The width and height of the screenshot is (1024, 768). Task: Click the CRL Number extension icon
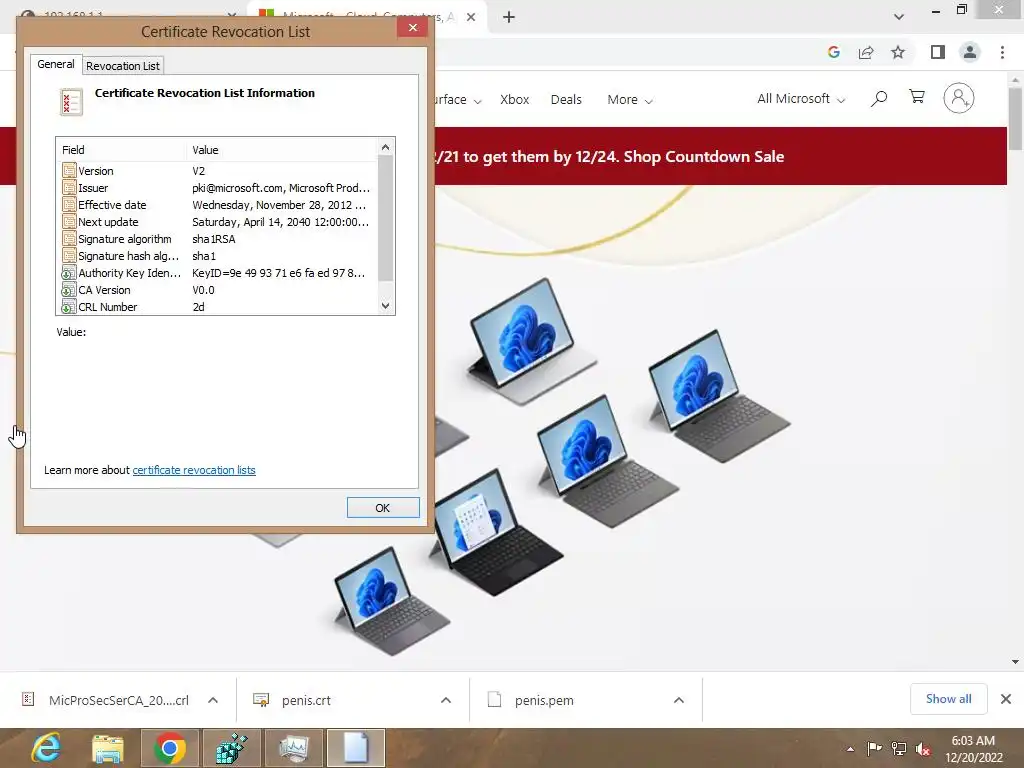[x=69, y=306]
